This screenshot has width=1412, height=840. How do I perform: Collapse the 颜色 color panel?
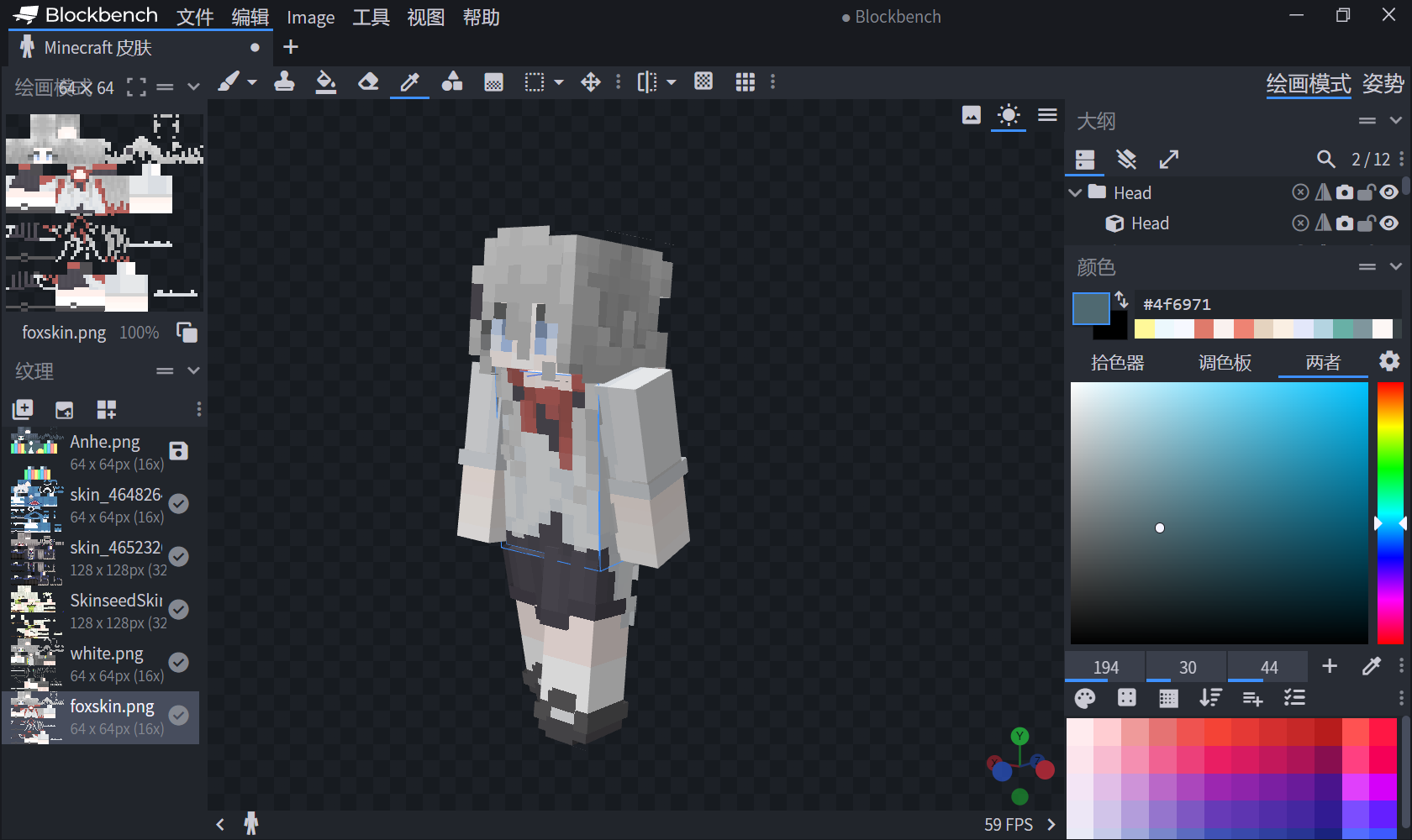coord(1396,267)
